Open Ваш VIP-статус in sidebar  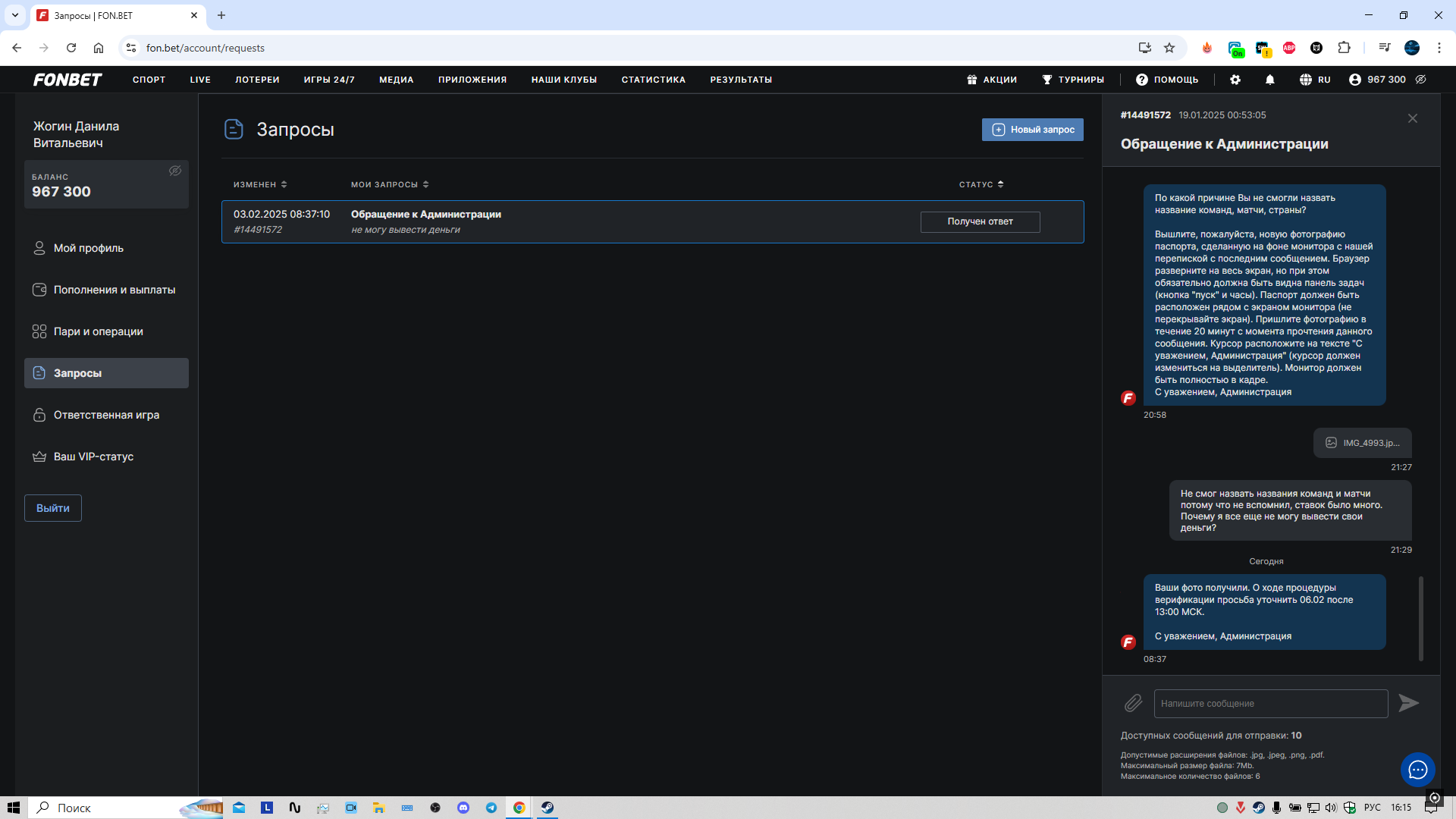[x=106, y=457]
